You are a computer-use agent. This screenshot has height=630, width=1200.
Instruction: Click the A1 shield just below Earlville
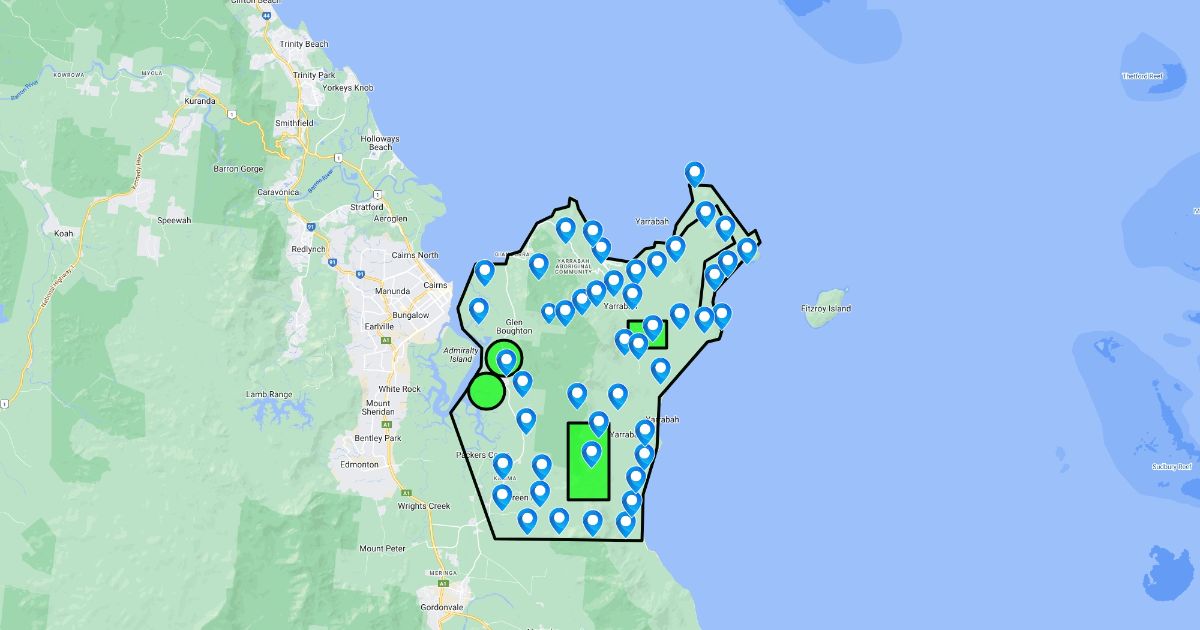point(385,342)
